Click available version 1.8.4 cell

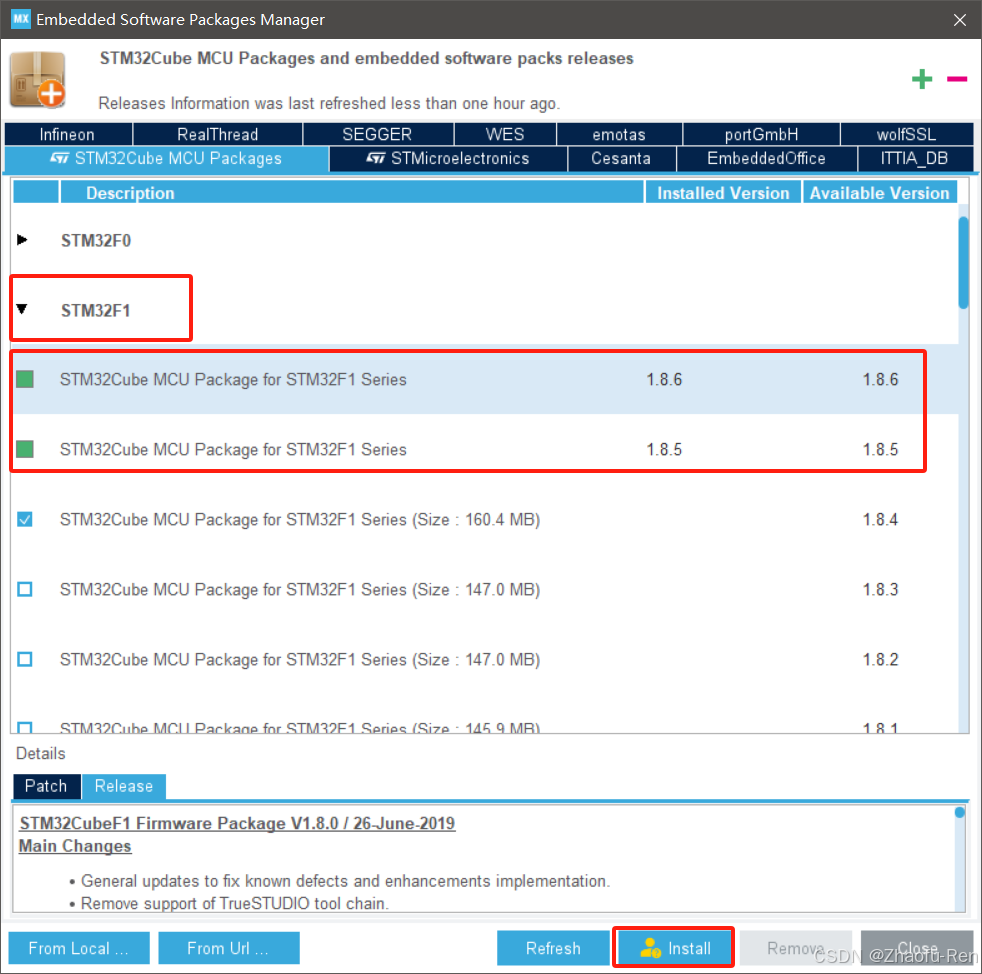[881, 520]
